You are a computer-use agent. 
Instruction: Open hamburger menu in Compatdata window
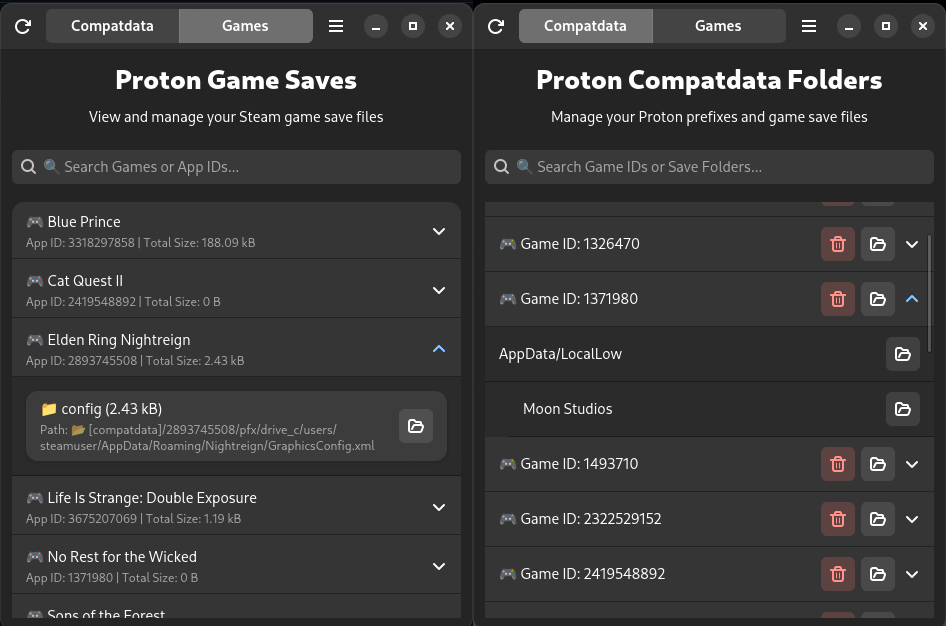tap(809, 26)
